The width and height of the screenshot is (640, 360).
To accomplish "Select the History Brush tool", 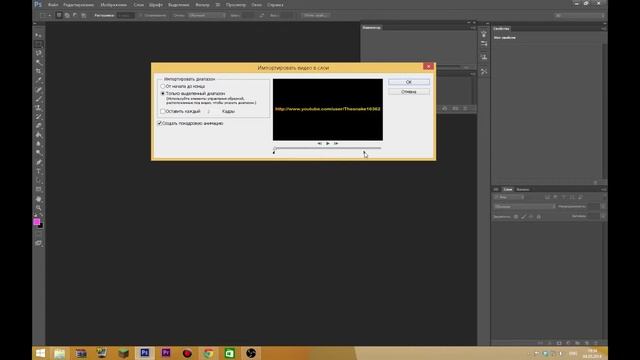I will pos(38,117).
